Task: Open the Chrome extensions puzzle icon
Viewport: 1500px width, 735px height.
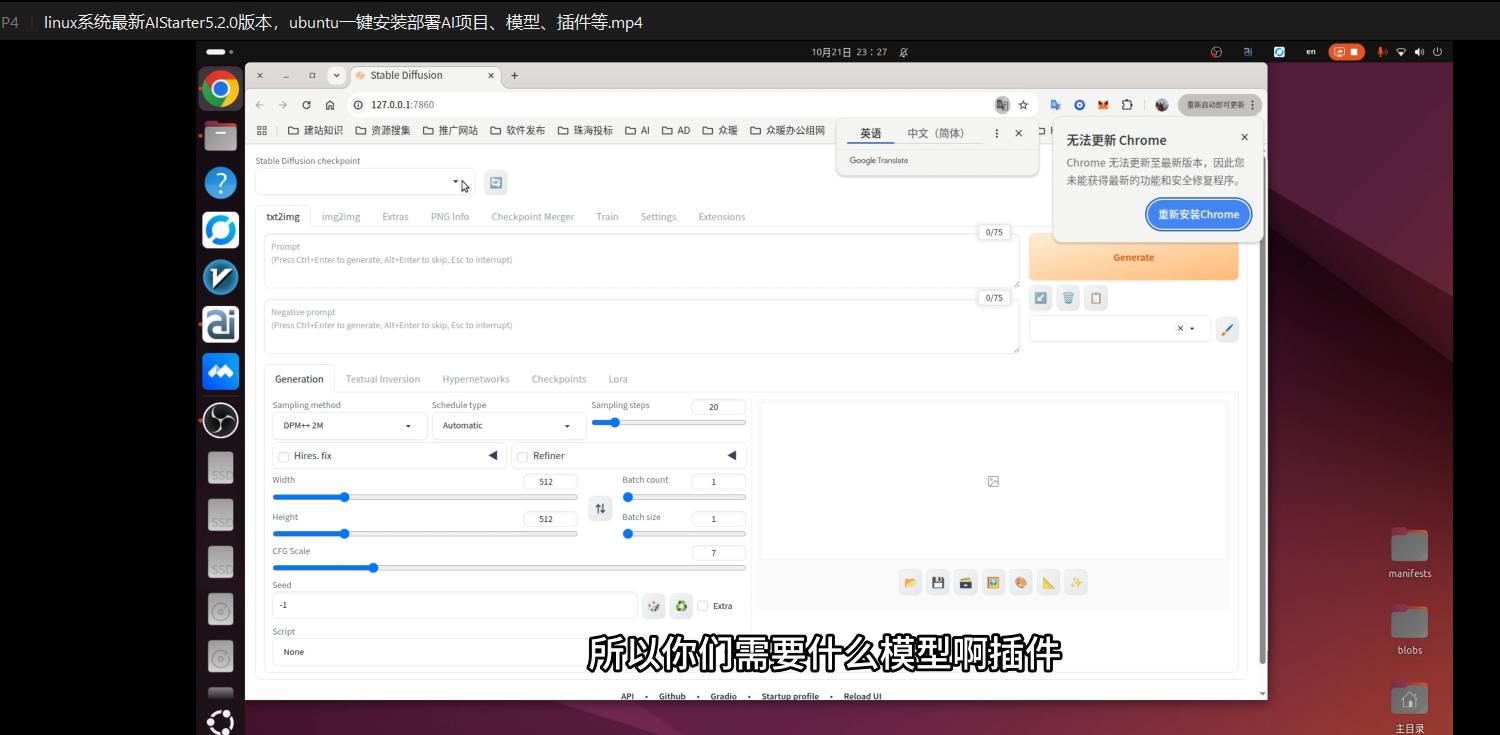Action: (1127, 105)
